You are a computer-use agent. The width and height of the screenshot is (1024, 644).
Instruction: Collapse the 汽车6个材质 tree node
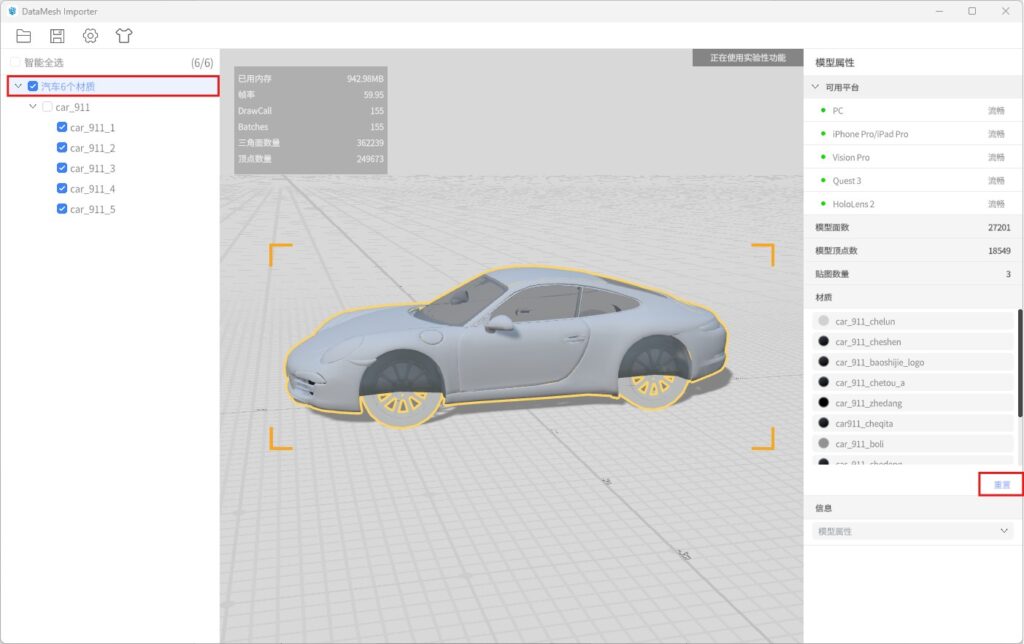click(x=18, y=86)
